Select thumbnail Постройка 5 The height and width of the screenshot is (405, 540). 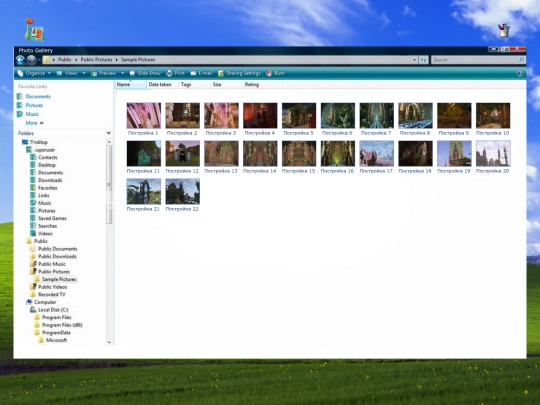tap(299, 119)
